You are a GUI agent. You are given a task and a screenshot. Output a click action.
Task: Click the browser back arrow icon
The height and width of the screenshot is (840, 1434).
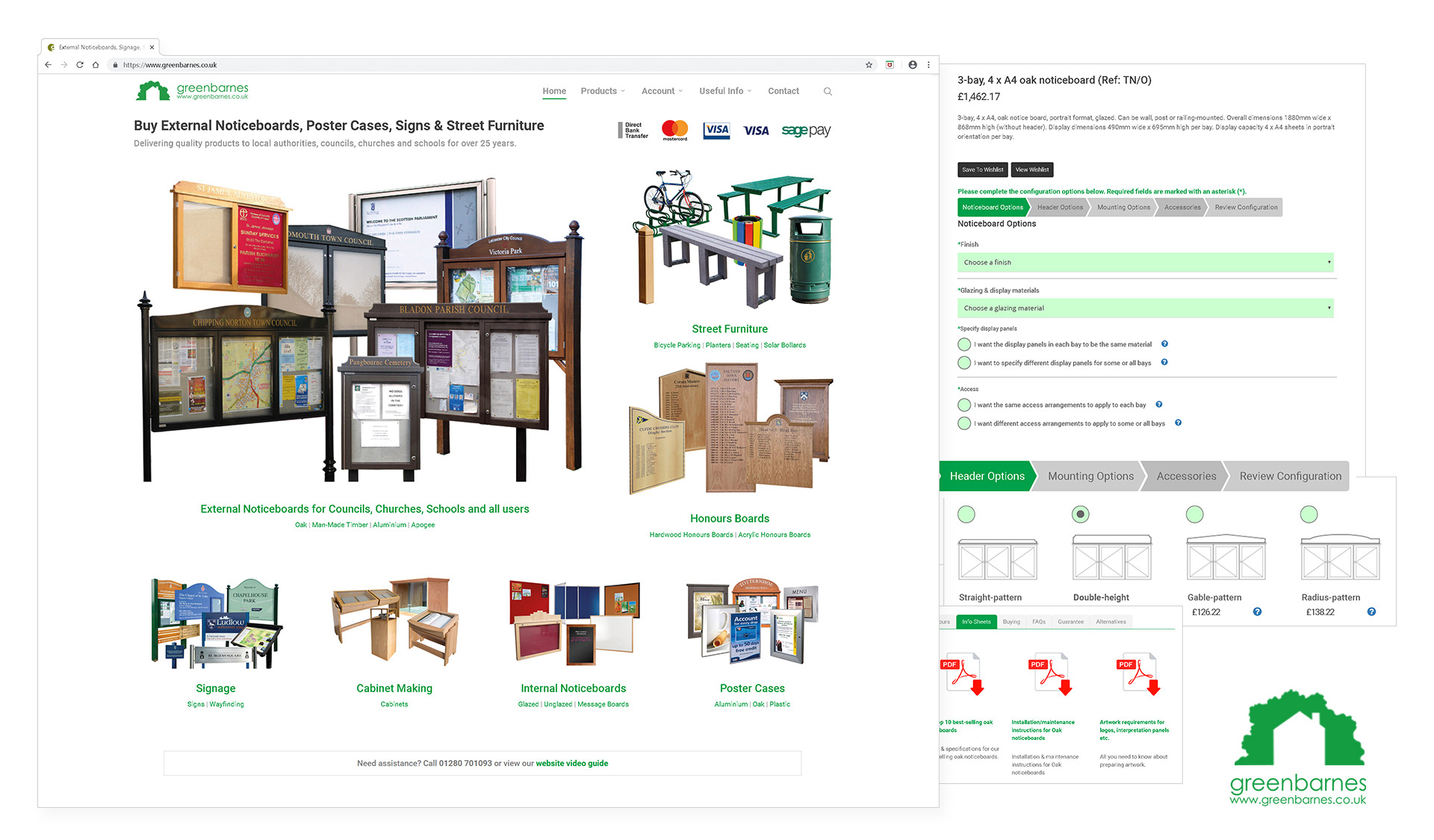coord(48,65)
